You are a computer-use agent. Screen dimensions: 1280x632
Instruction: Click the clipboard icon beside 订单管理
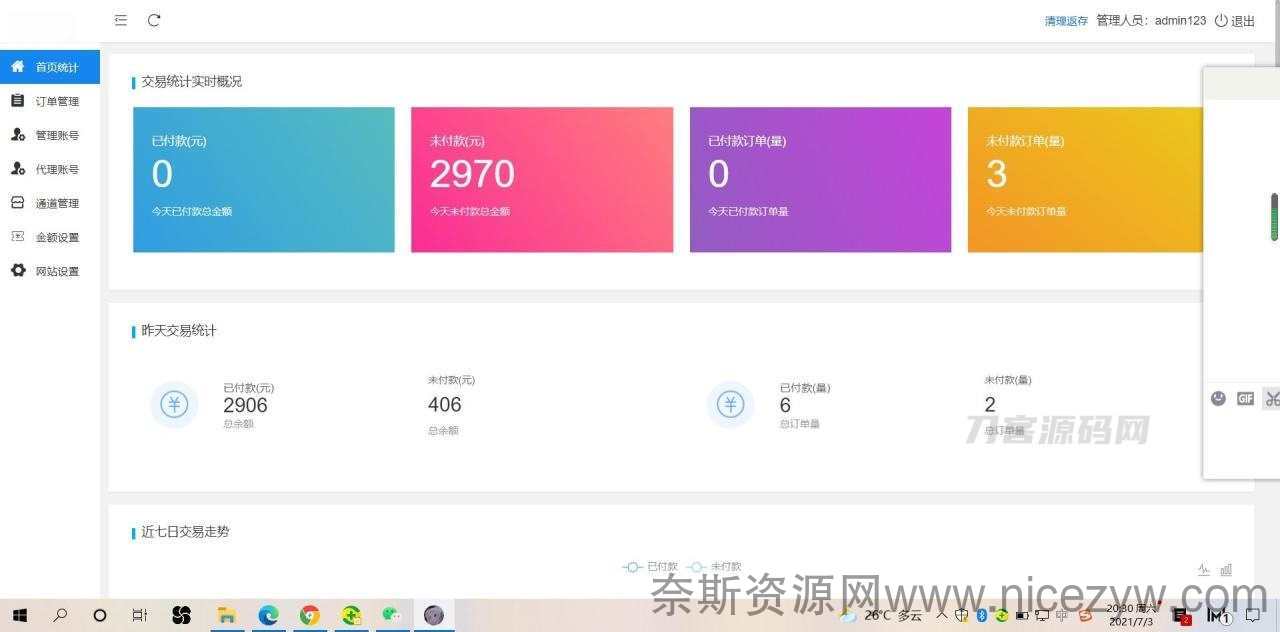(x=17, y=100)
